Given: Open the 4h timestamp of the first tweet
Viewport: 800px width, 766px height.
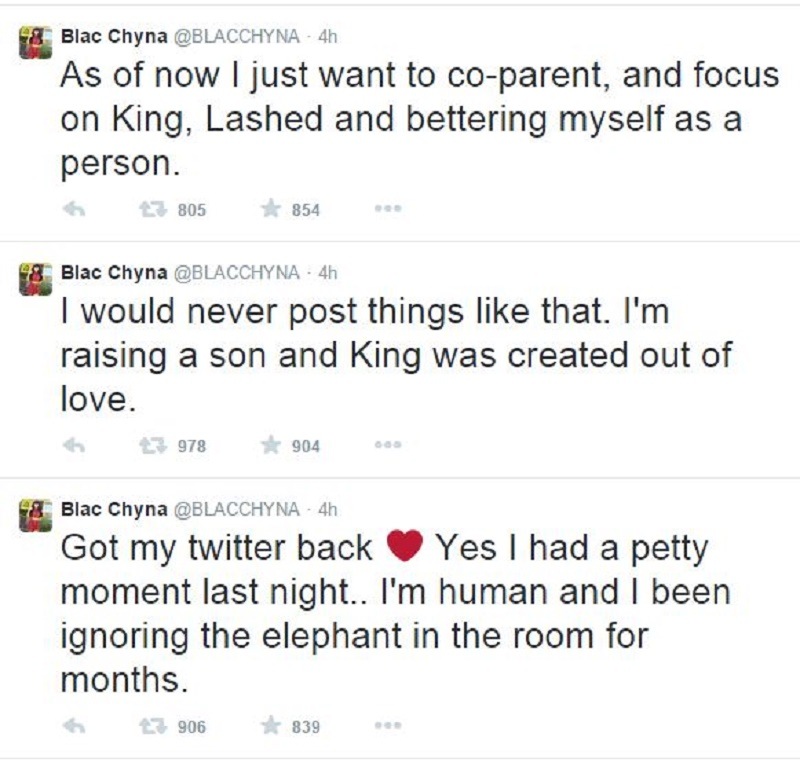Looking at the screenshot, I should 328,37.
